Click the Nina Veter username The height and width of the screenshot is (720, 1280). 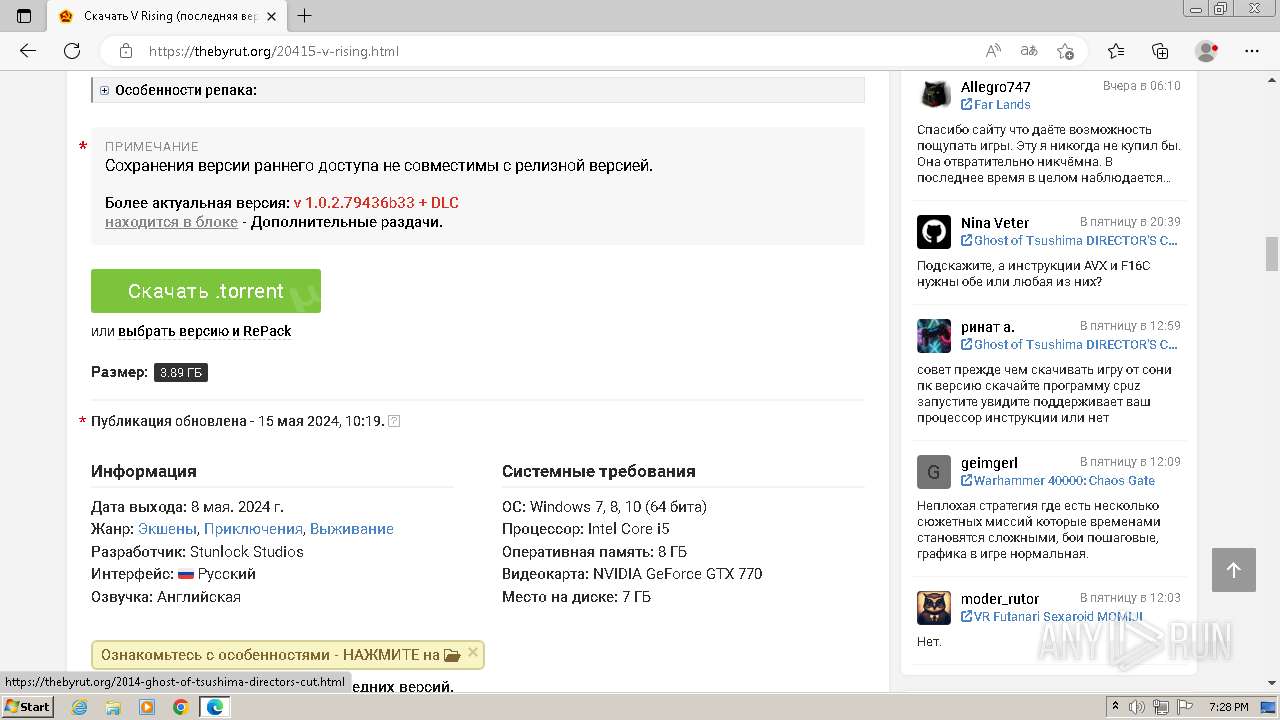tap(995, 223)
